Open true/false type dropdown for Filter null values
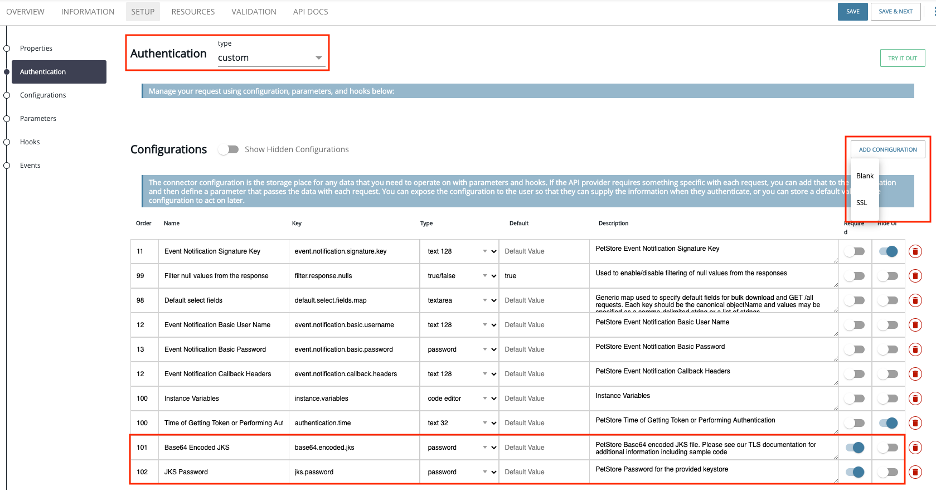 tap(460, 276)
